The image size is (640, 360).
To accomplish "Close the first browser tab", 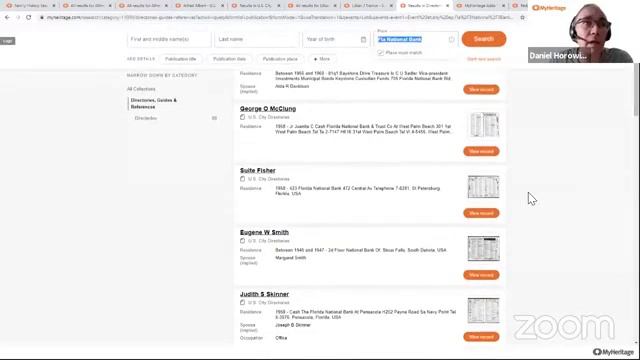I will 53,6.
